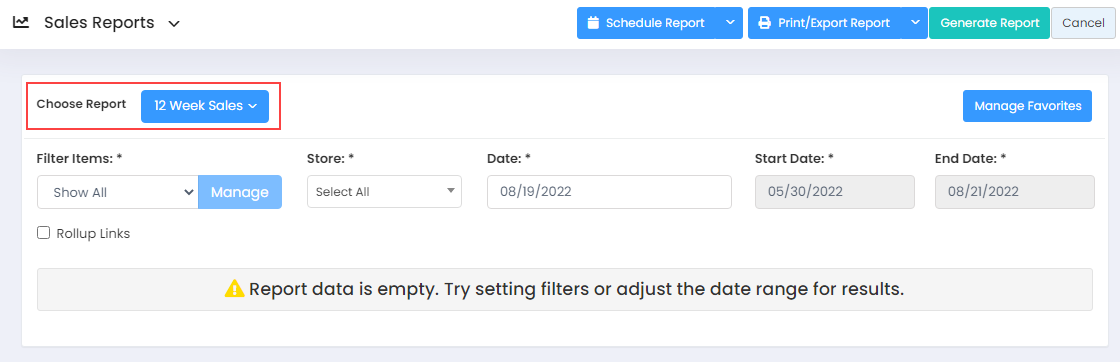Click the Start Date field 05/30/2022
The height and width of the screenshot is (362, 1120).
point(835,192)
